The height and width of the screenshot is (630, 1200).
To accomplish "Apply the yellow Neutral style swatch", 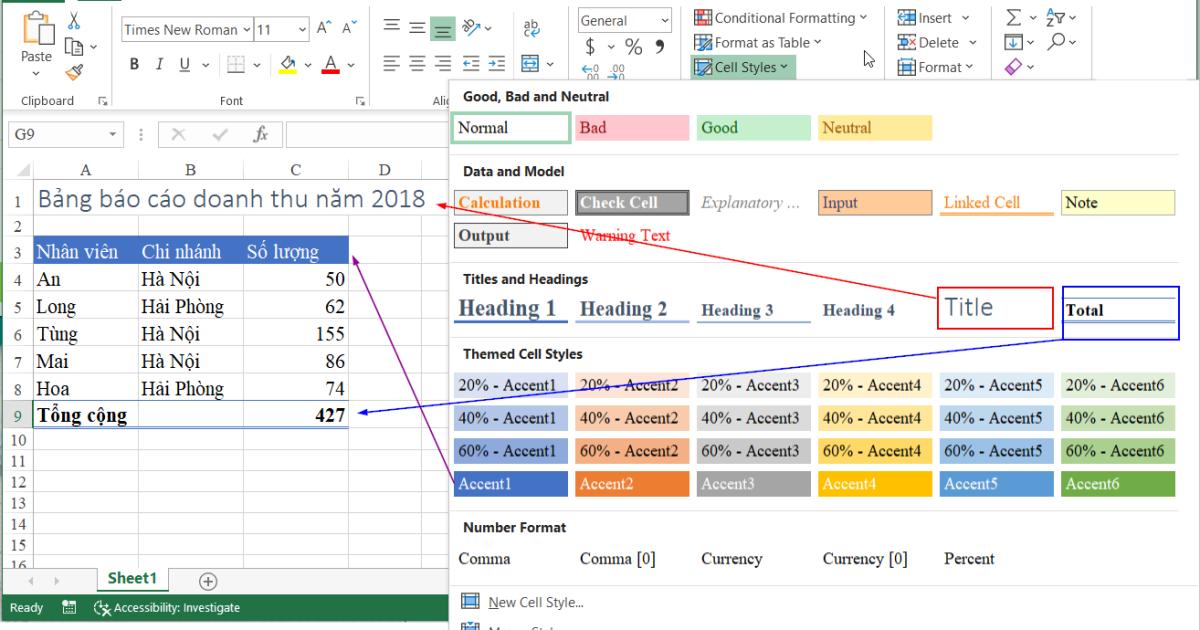I will [873, 127].
